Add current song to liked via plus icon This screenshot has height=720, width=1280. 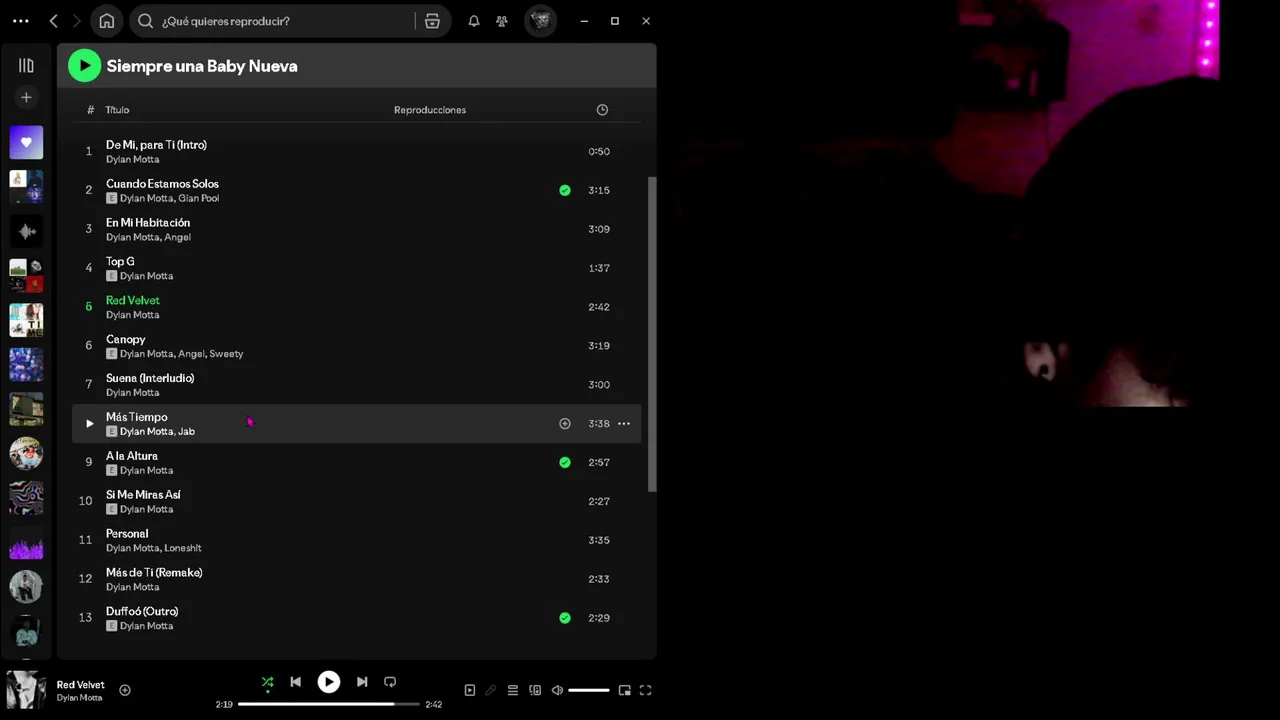[125, 690]
